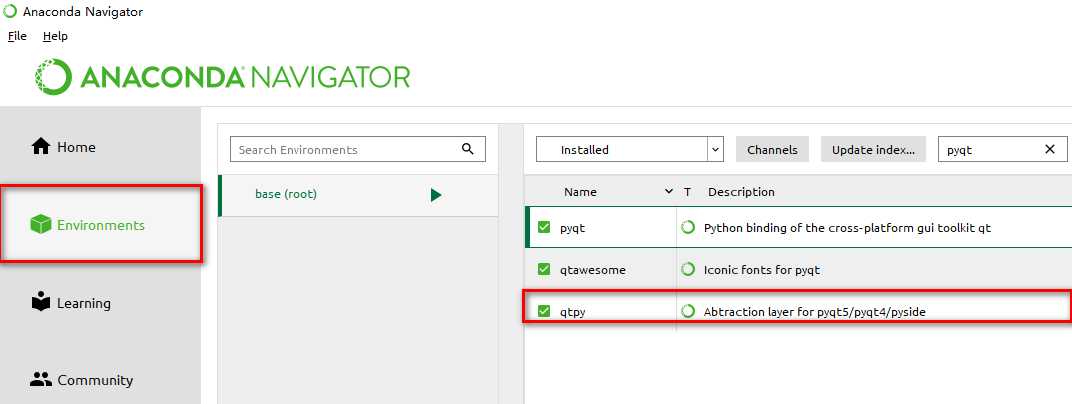Click the Home house icon
The image size is (1072, 404).
coord(41,146)
